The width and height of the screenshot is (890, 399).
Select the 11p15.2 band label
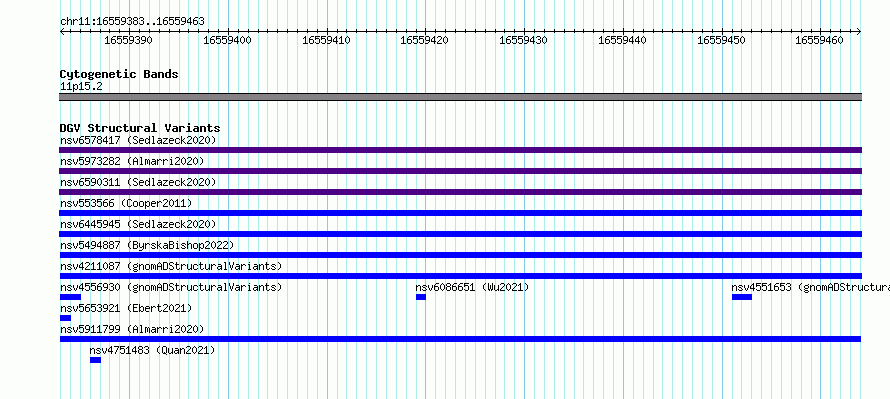pyautogui.click(x=81, y=87)
